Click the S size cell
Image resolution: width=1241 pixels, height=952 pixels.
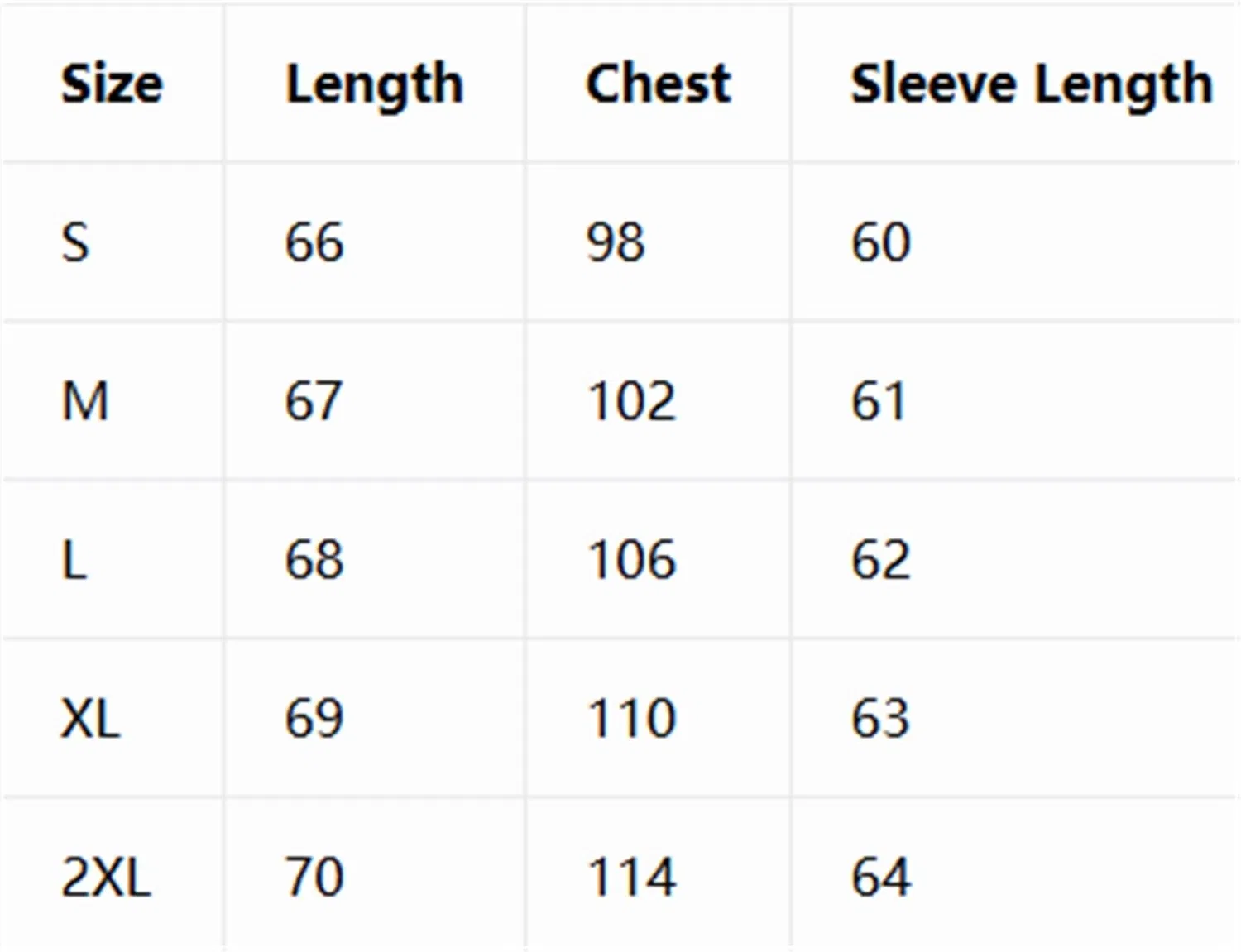75,242
